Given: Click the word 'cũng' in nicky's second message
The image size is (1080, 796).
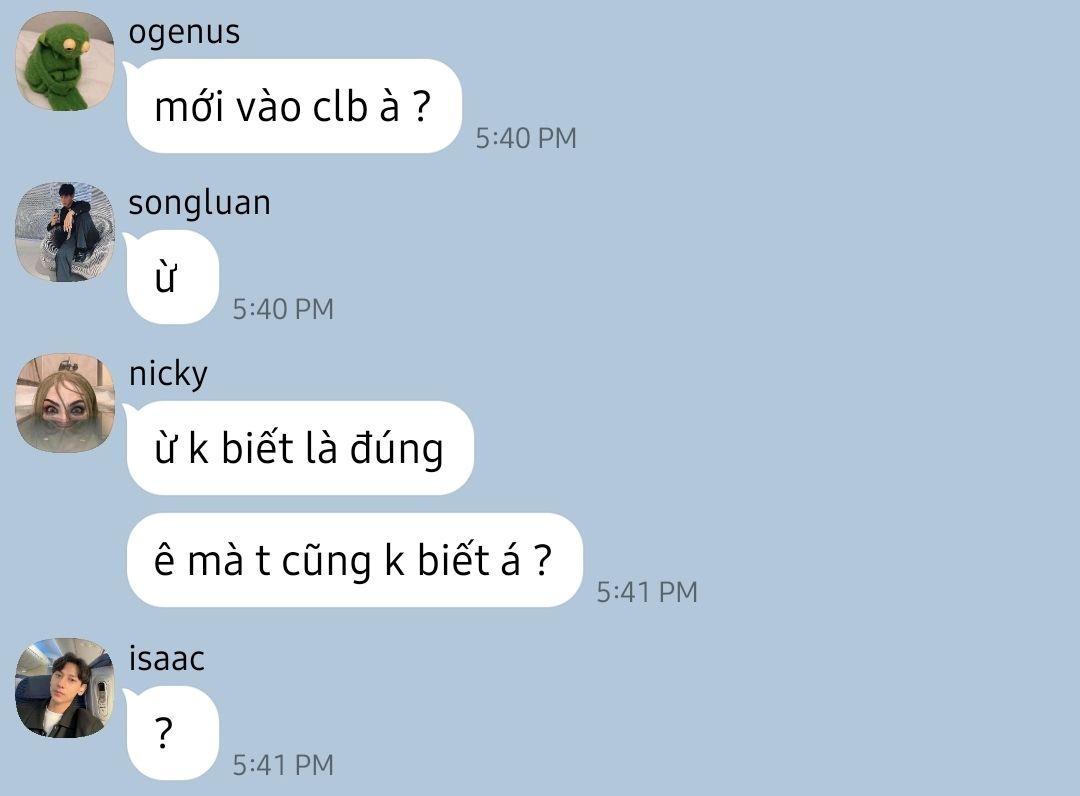Looking at the screenshot, I should [327, 562].
